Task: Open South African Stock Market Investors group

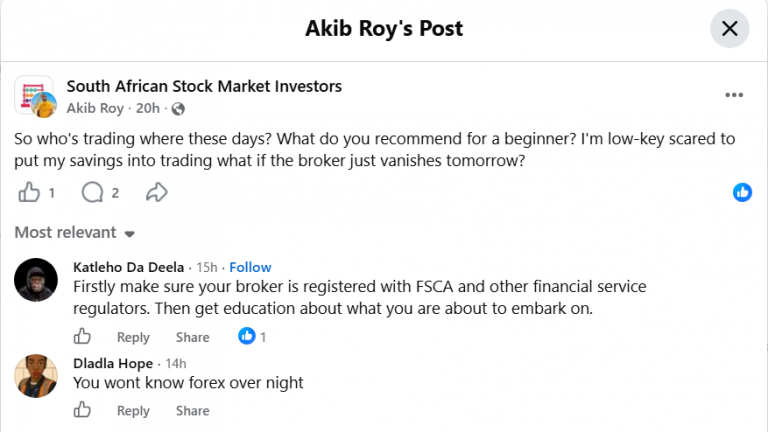Action: tap(204, 86)
